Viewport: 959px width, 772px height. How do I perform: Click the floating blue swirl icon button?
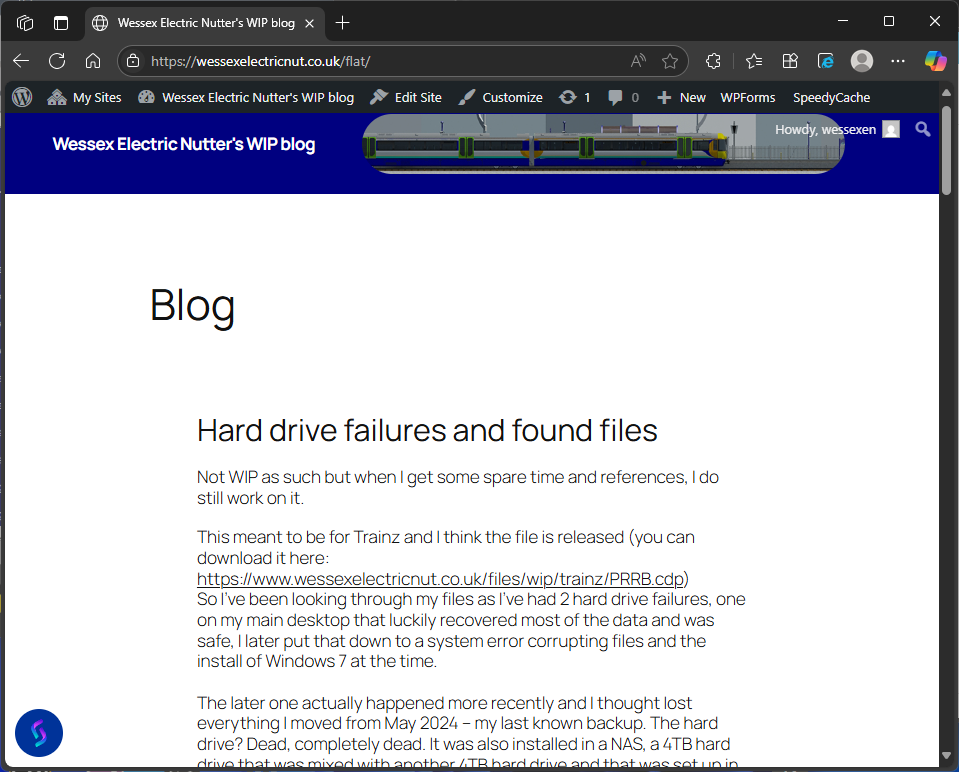coord(39,733)
